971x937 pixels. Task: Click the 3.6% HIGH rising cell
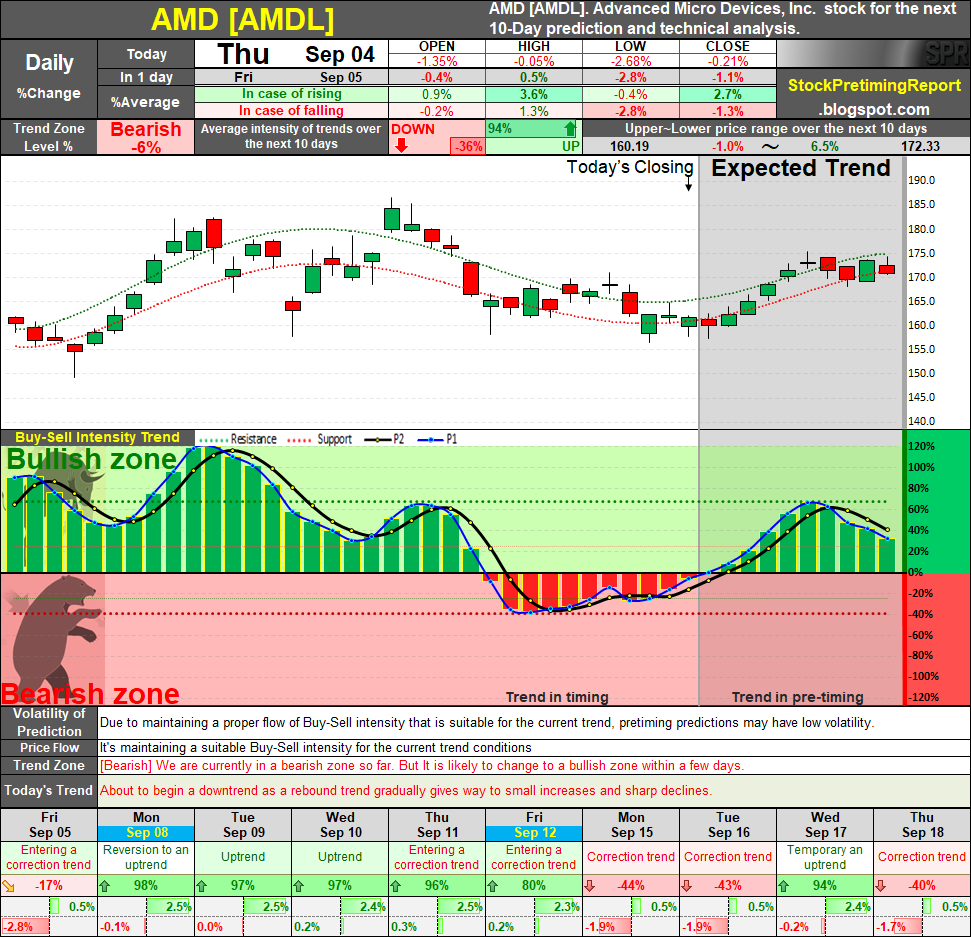tap(534, 94)
